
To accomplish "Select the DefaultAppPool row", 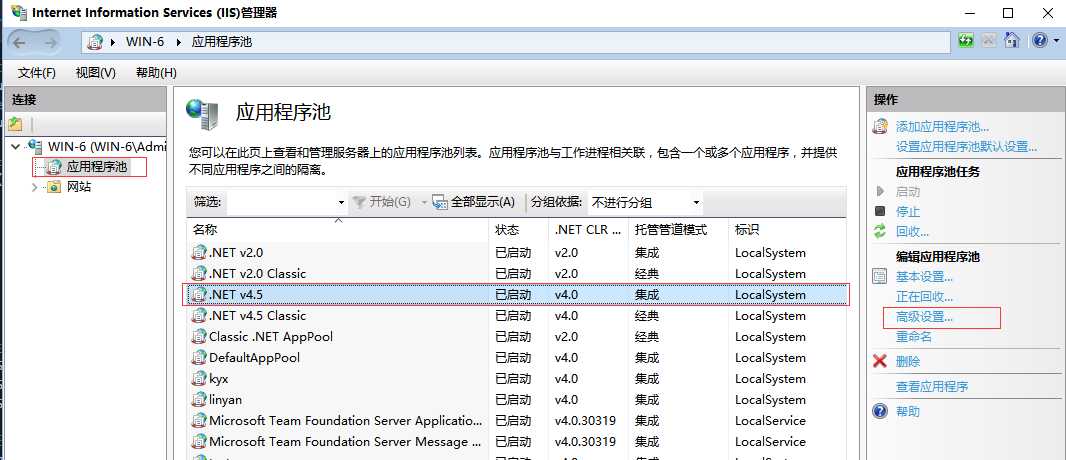I will coord(518,357).
